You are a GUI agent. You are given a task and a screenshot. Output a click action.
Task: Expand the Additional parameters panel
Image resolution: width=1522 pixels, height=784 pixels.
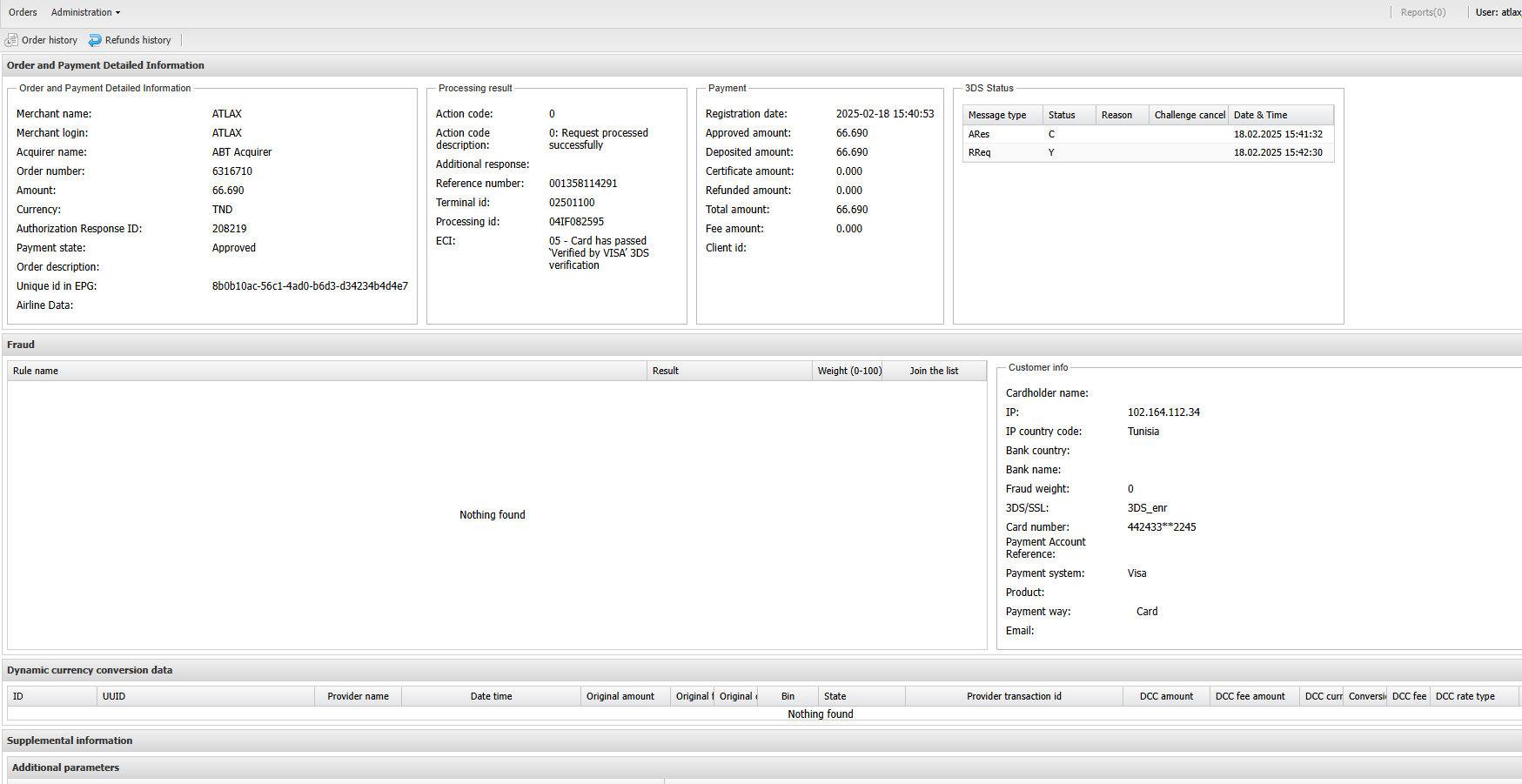(65, 767)
